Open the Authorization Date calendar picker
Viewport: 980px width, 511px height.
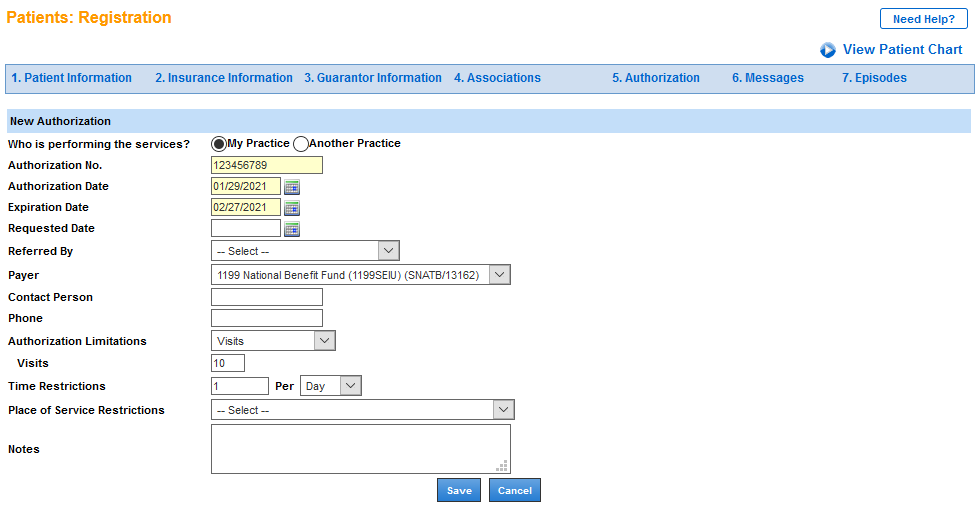click(292, 186)
